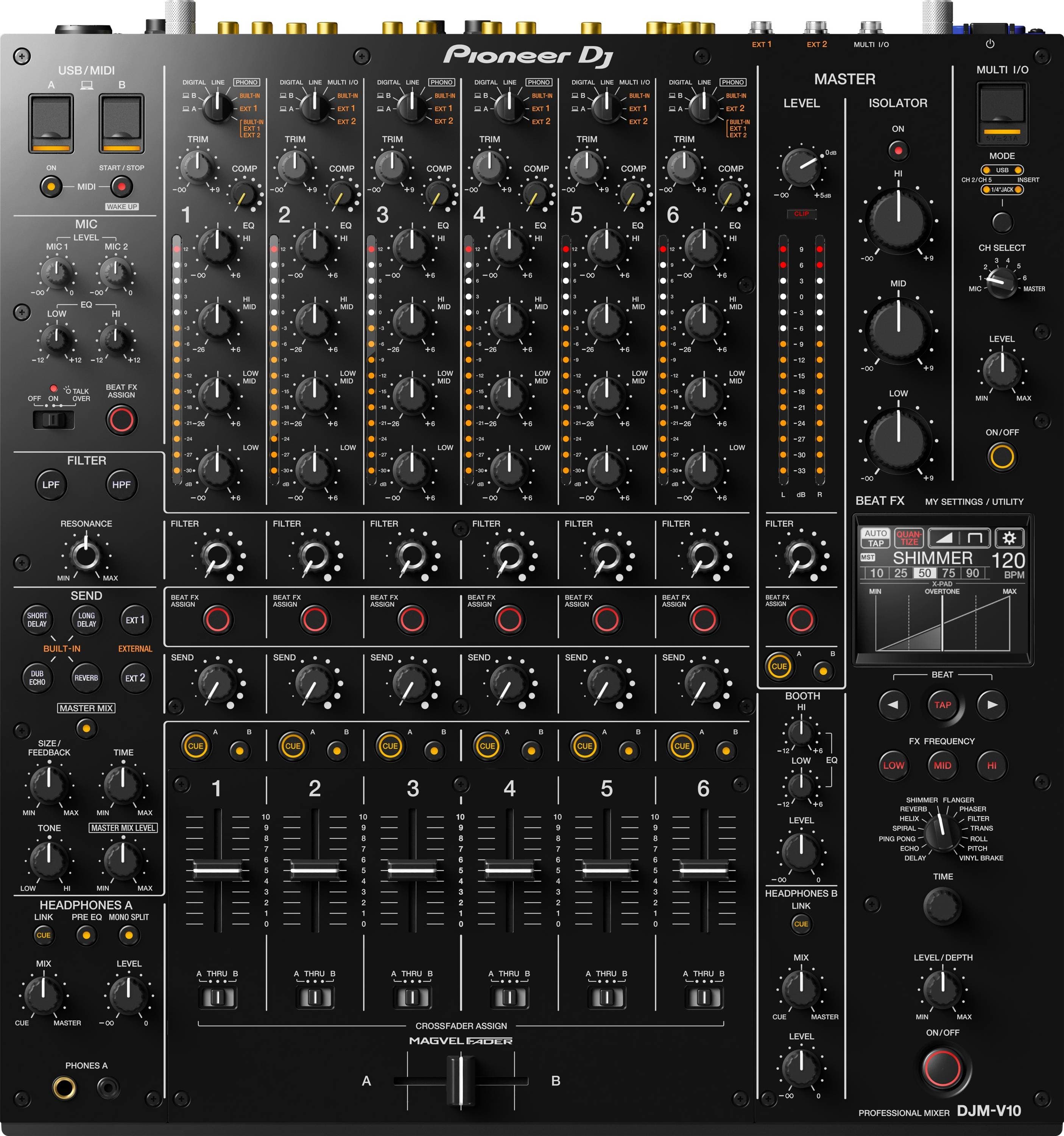The image size is (1064, 1136).
Task: Open the settings gear on the Beat FX display
Action: click(x=1010, y=538)
